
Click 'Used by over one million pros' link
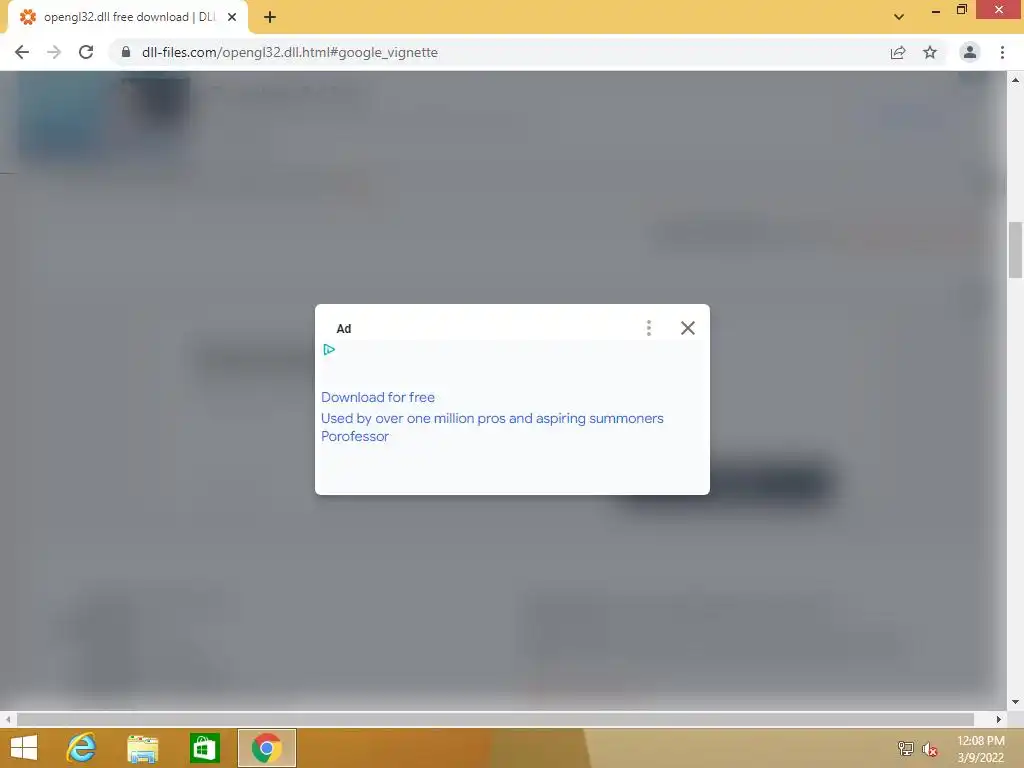click(x=492, y=418)
